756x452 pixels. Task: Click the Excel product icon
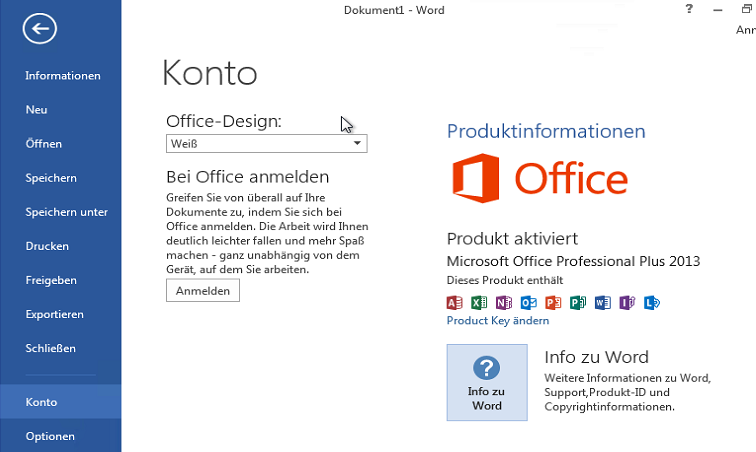tap(479, 302)
